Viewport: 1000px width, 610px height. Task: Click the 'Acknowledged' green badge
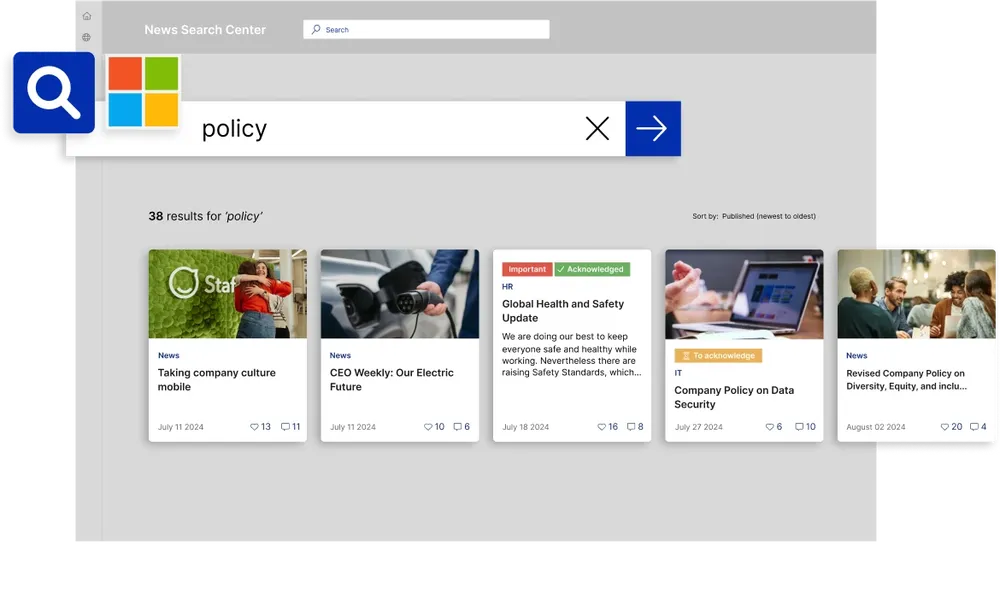click(592, 269)
